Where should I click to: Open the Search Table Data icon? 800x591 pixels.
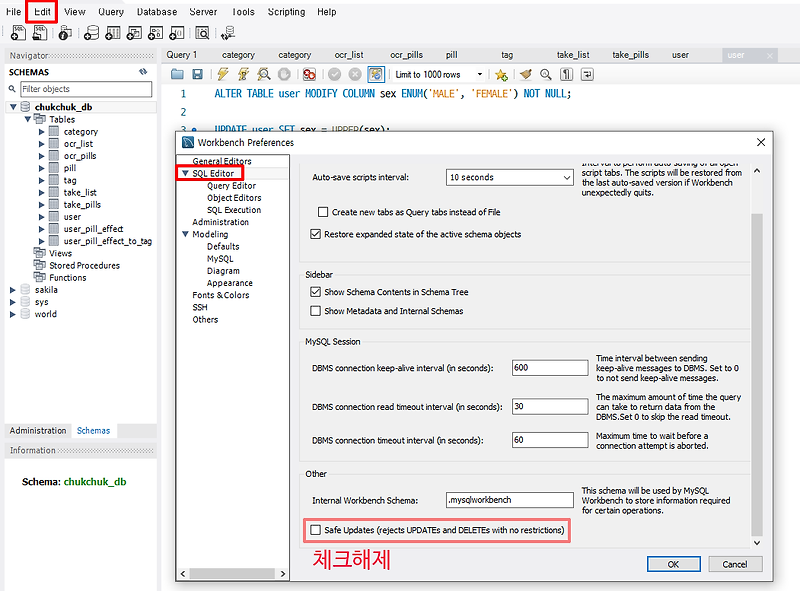pos(204,33)
